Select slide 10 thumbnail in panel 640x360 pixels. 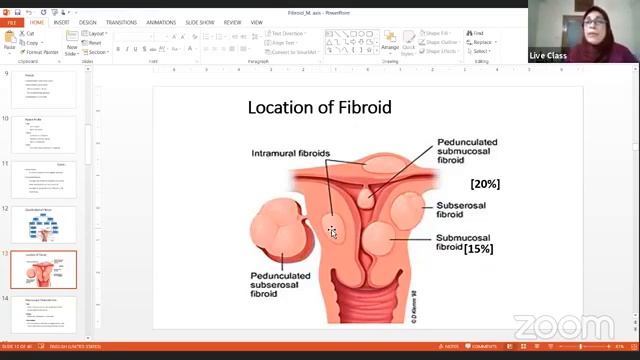coord(44,135)
